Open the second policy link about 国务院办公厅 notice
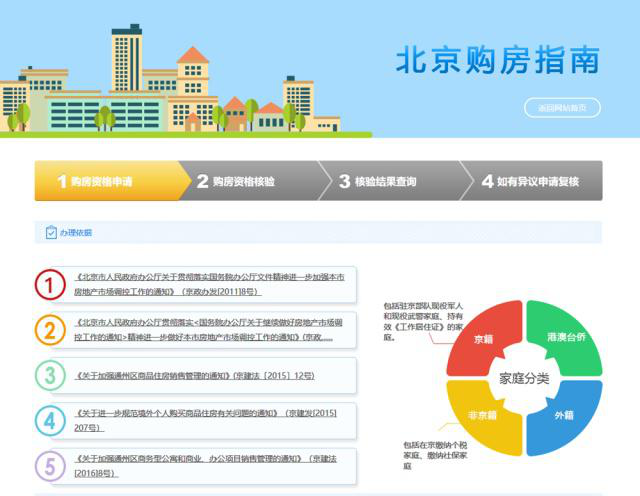 pos(209,330)
